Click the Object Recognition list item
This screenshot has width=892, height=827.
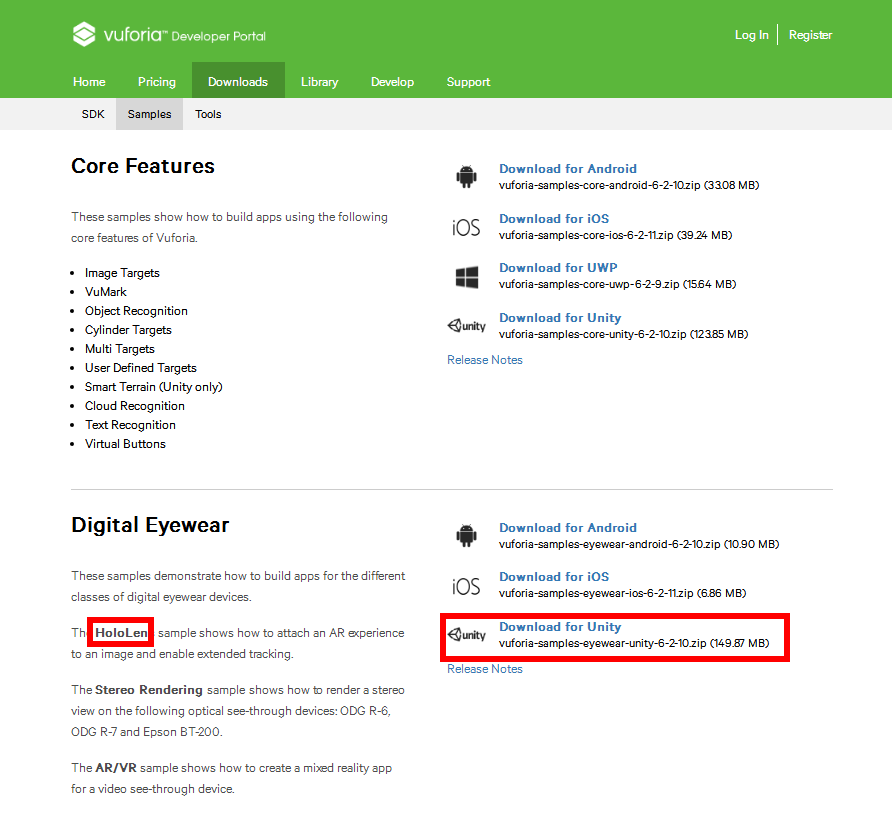(136, 311)
